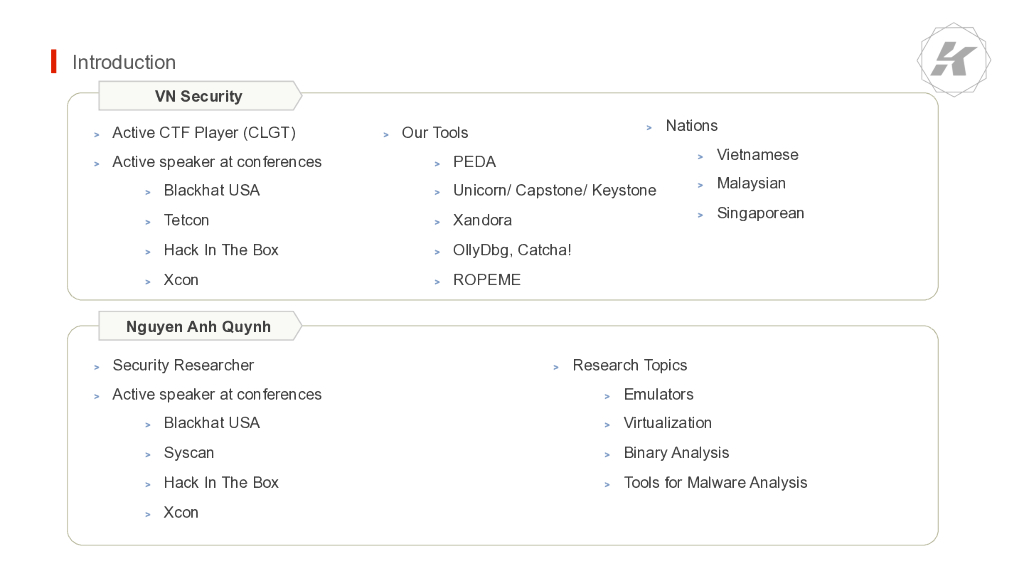Click the Unicorn/ Capstone/ Keystone text
This screenshot has height=576, width=1024.
[x=554, y=191]
